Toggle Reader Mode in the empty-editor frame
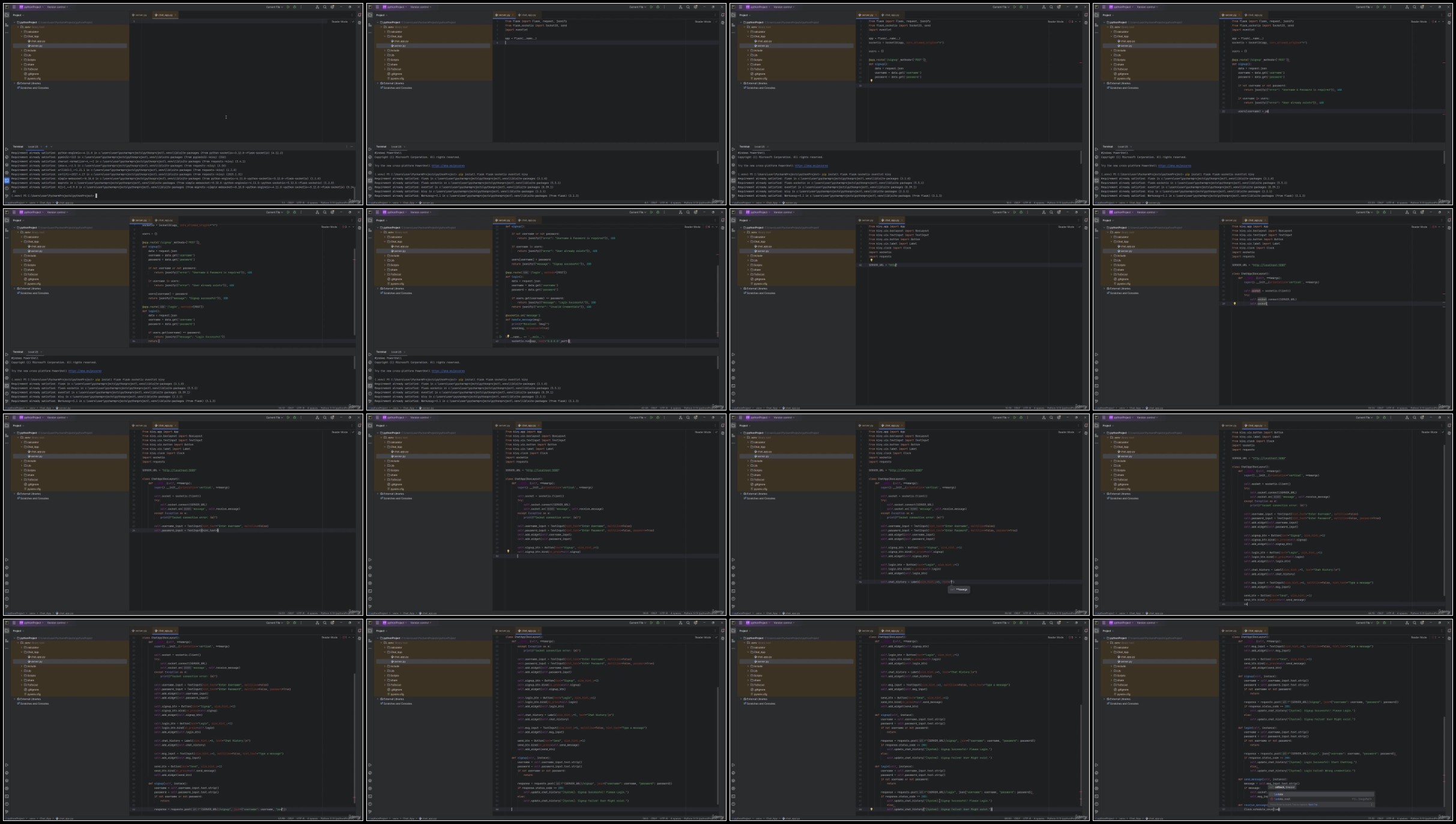The height and width of the screenshot is (824, 1456). pos(340,22)
